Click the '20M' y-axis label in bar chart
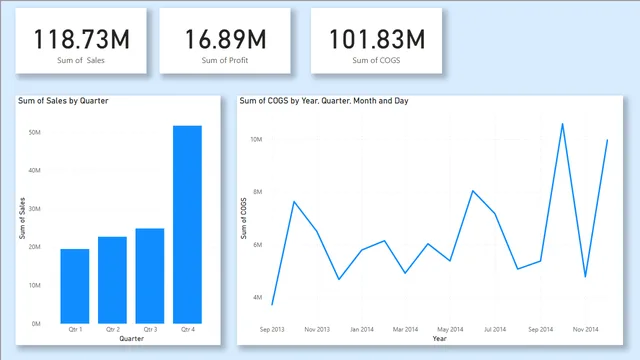Viewport: 640px width, 360px height. point(35,247)
